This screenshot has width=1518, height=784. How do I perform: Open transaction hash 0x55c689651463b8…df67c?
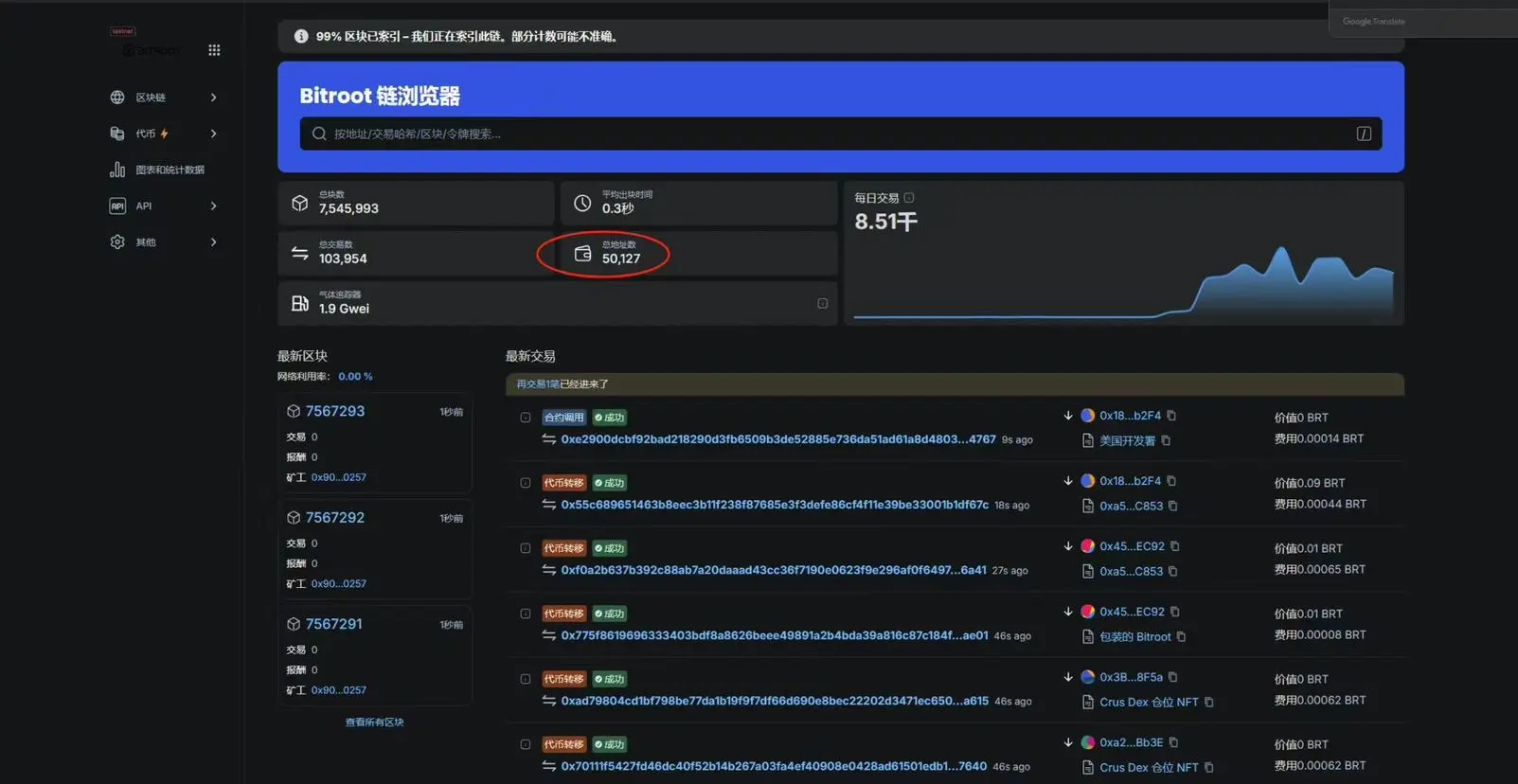(x=775, y=505)
